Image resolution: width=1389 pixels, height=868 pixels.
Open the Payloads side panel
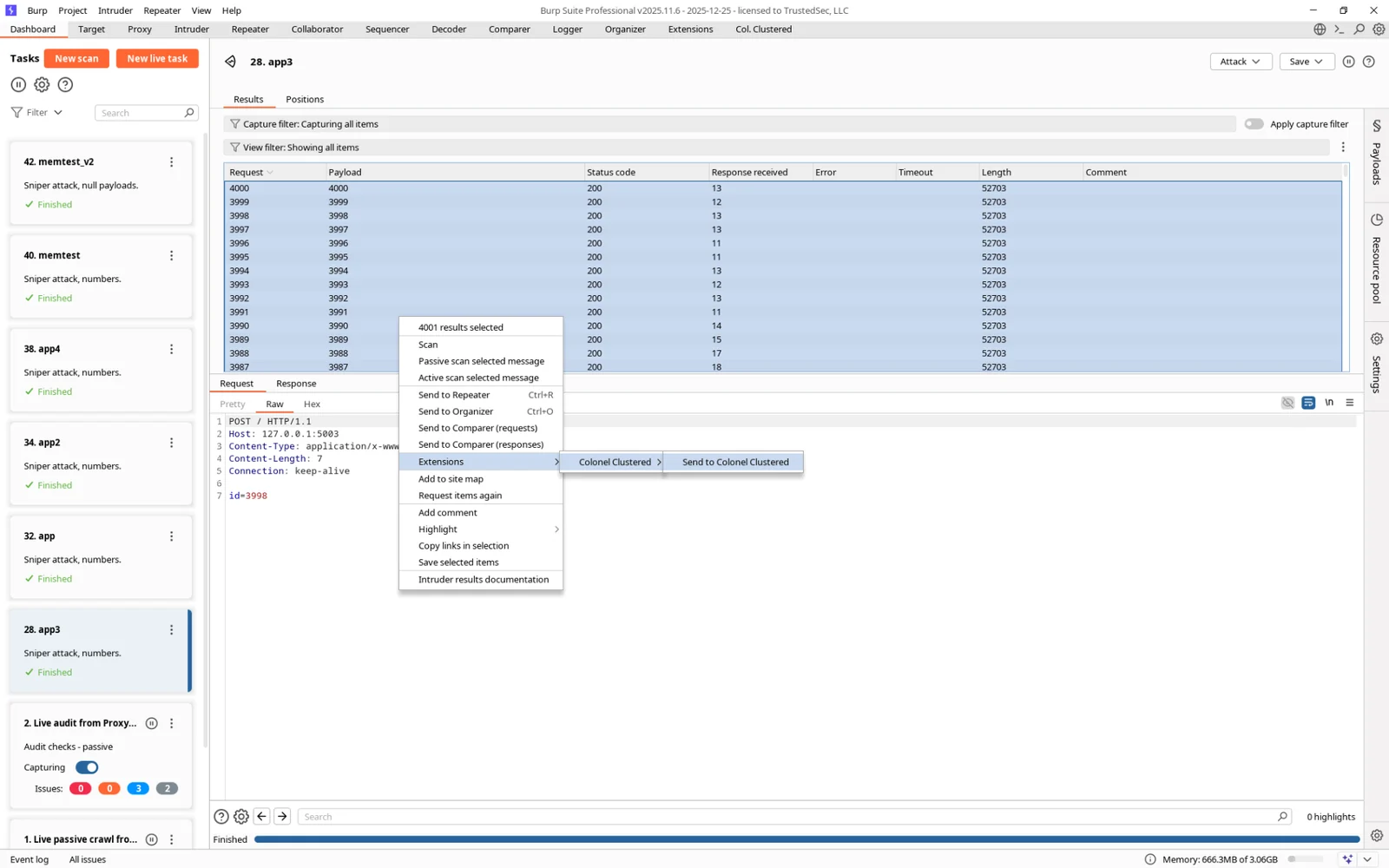click(1377, 153)
